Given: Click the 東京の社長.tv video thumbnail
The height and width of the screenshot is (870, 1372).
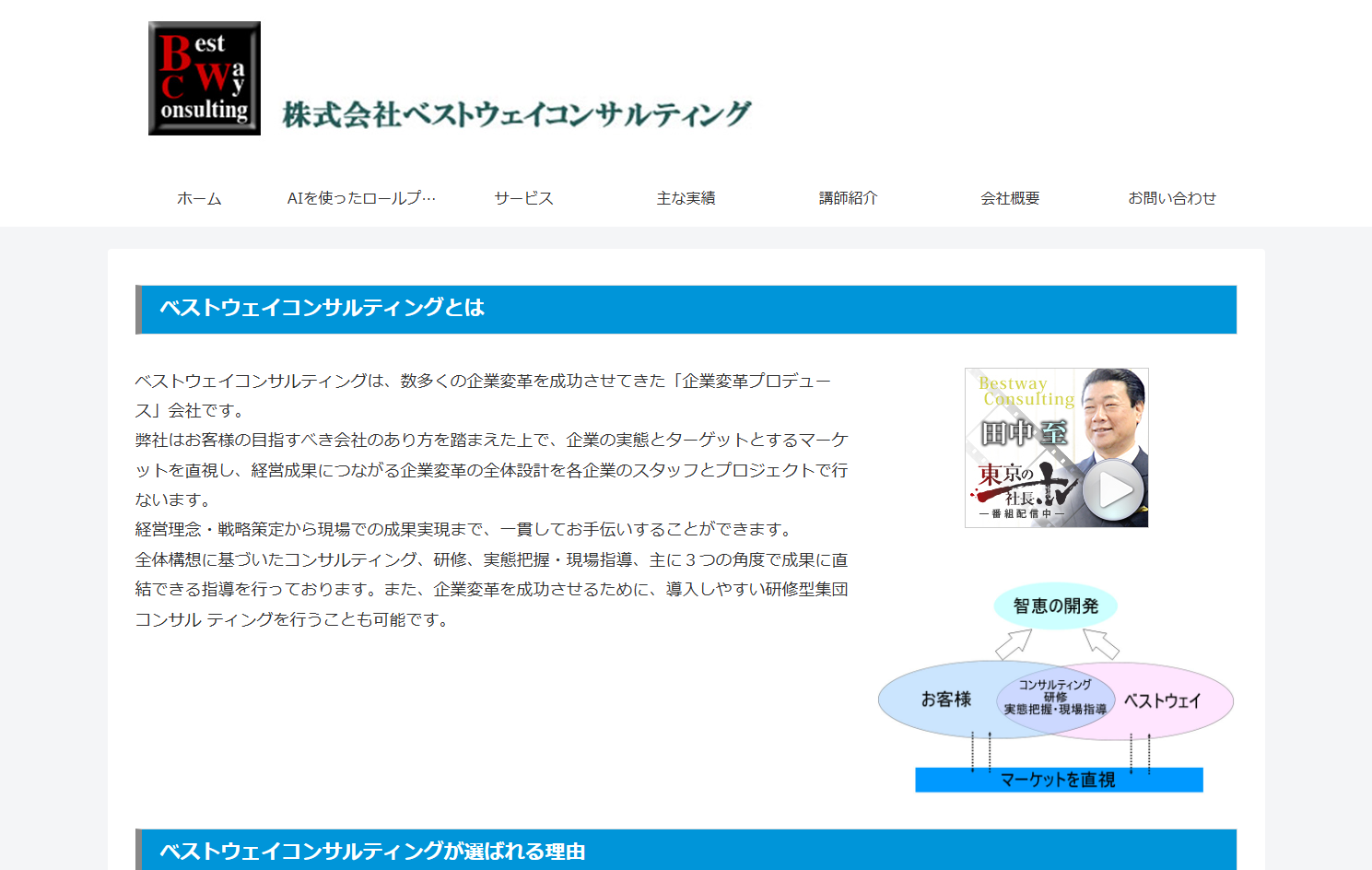Looking at the screenshot, I should 1055,447.
